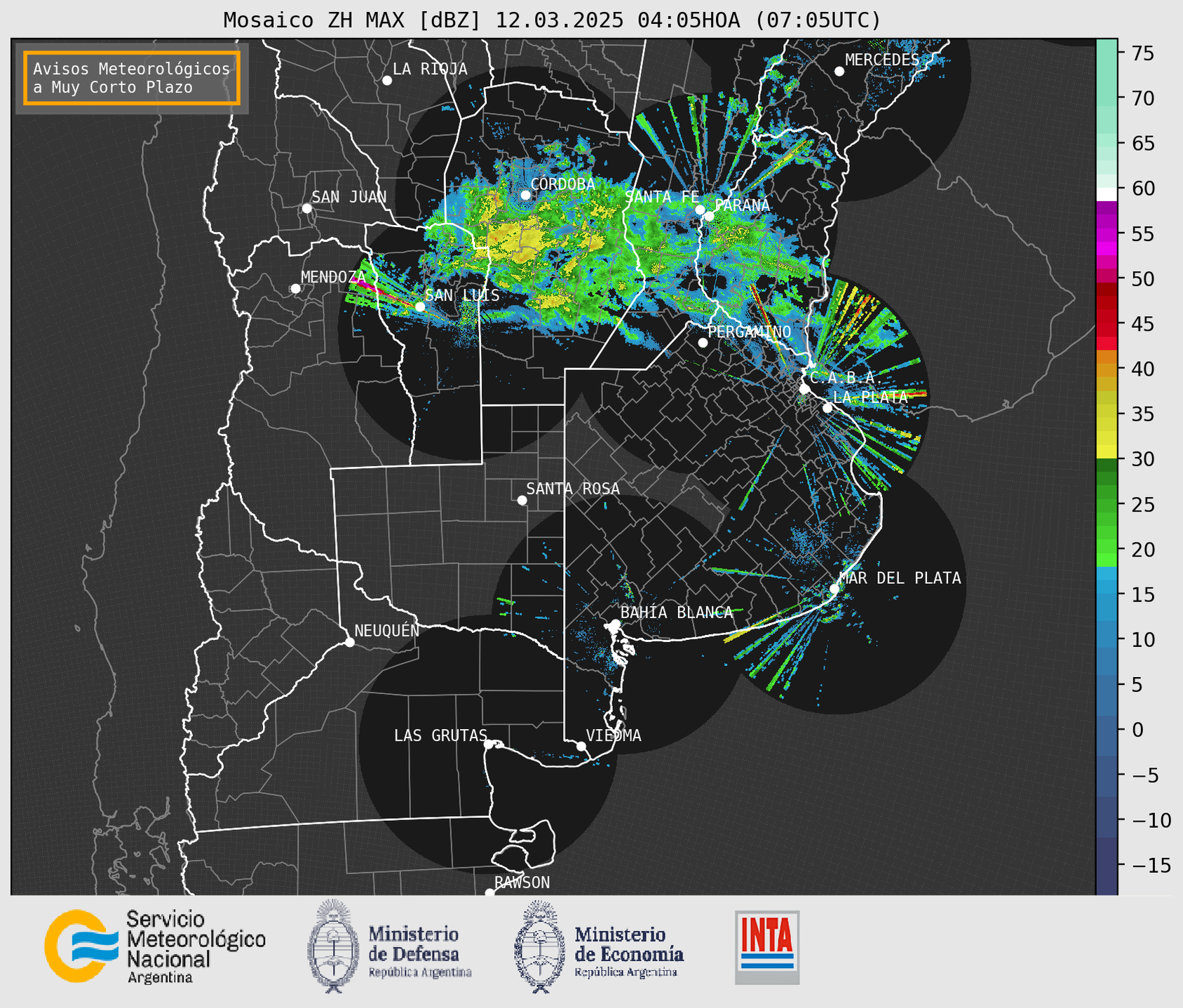Click the colorbar label 75
Image resolution: width=1183 pixels, height=1008 pixels.
point(1142,53)
